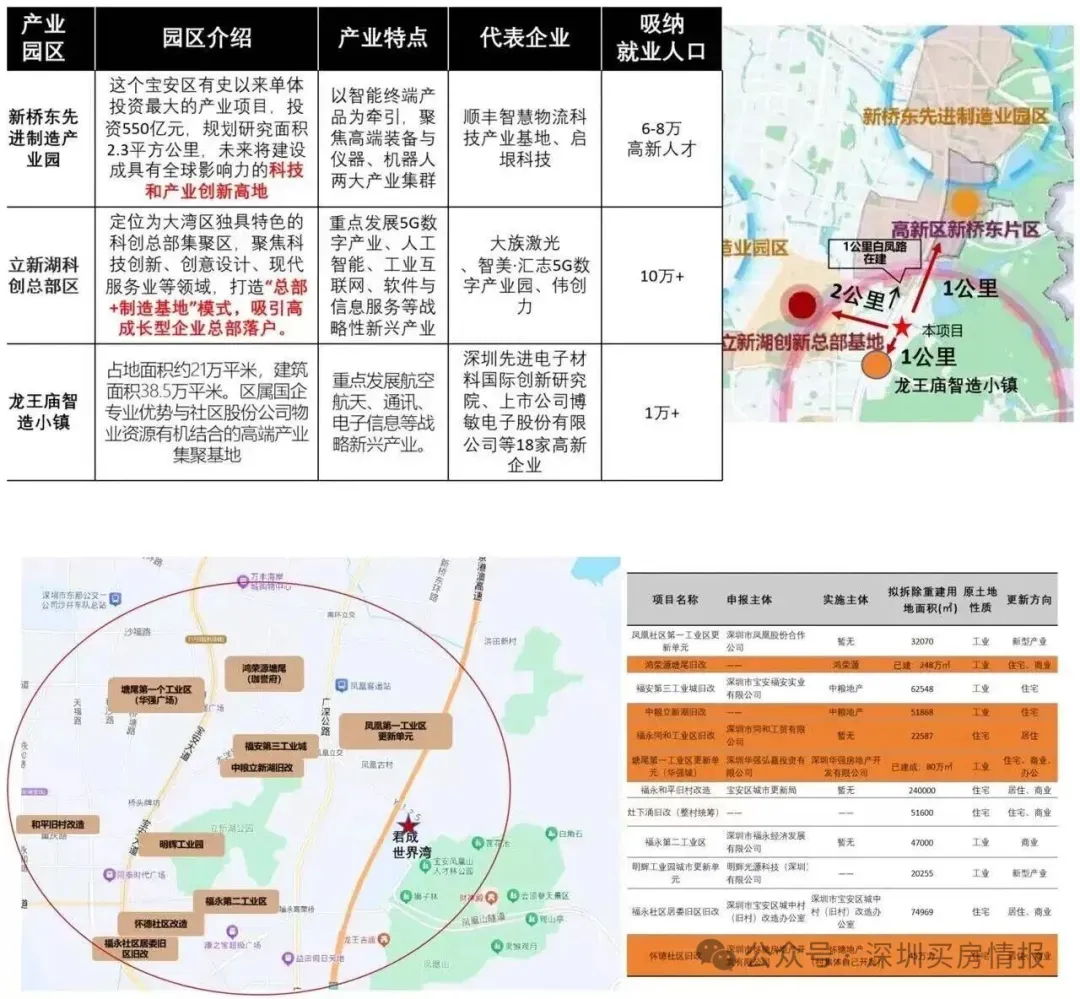
Task: Click the blue bus icon by 深圳市东部公交
Action: point(116,599)
